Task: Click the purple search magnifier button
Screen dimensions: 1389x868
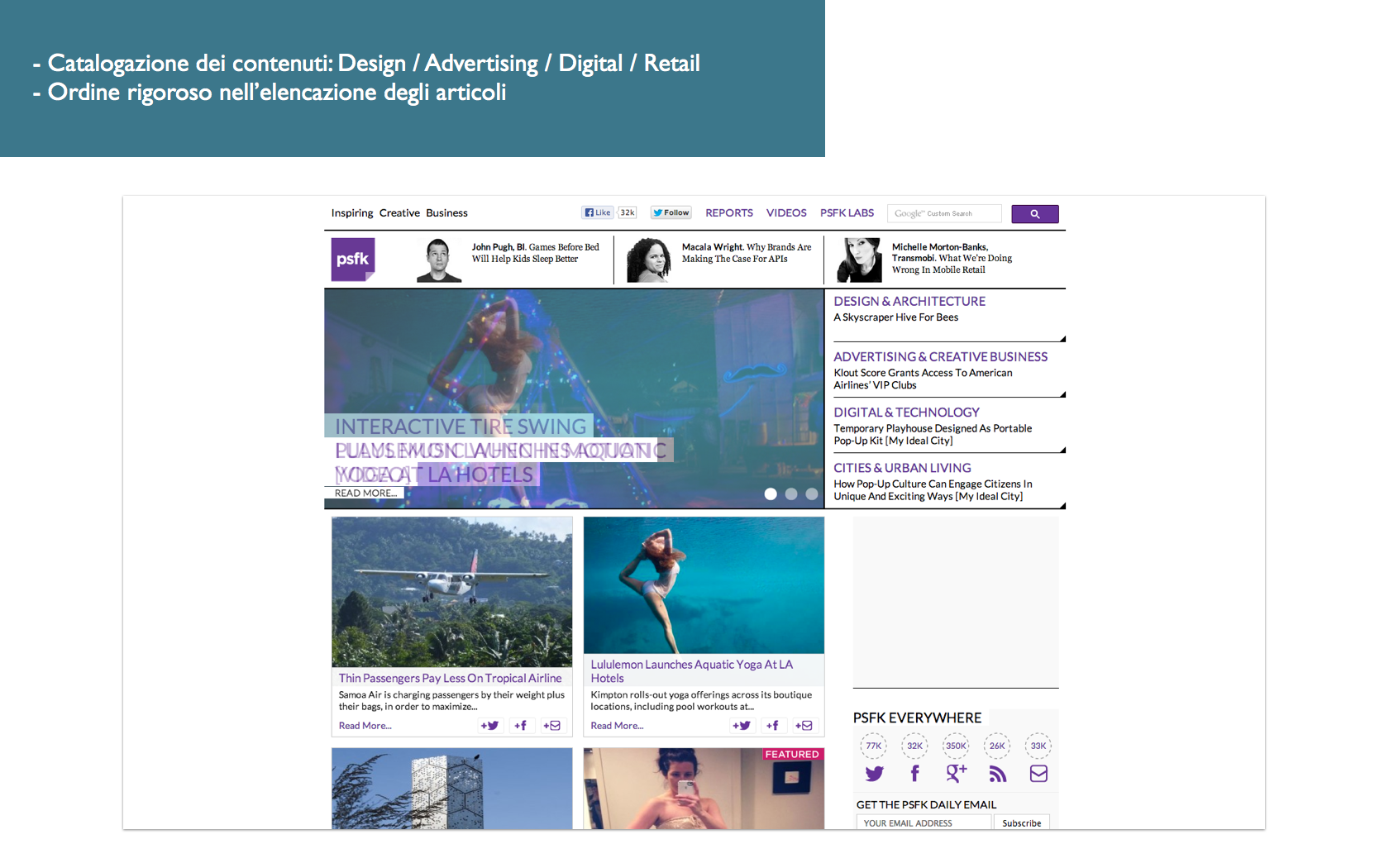Action: click(x=1034, y=214)
